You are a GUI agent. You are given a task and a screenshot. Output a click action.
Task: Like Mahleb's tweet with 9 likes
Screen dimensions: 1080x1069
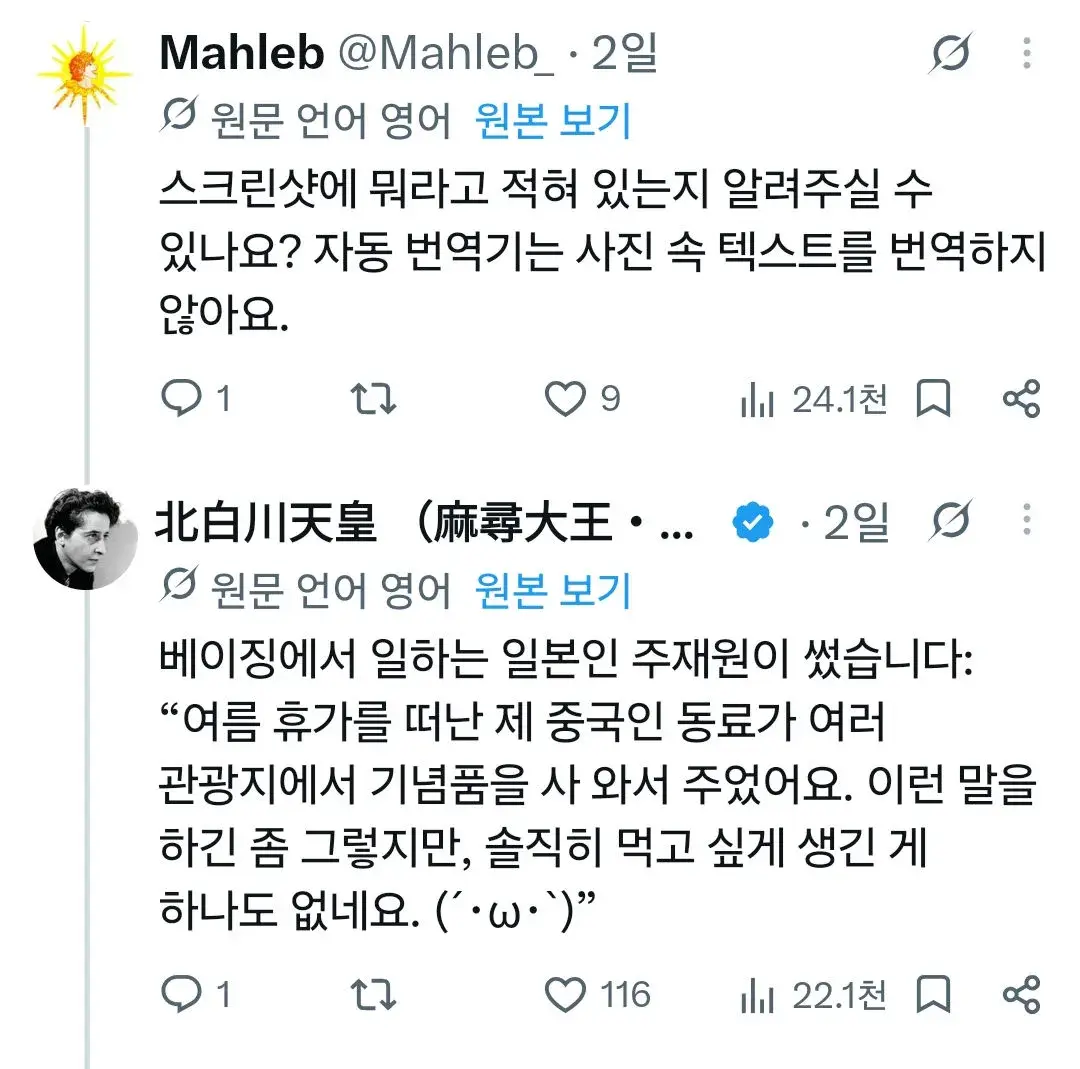click(565, 398)
